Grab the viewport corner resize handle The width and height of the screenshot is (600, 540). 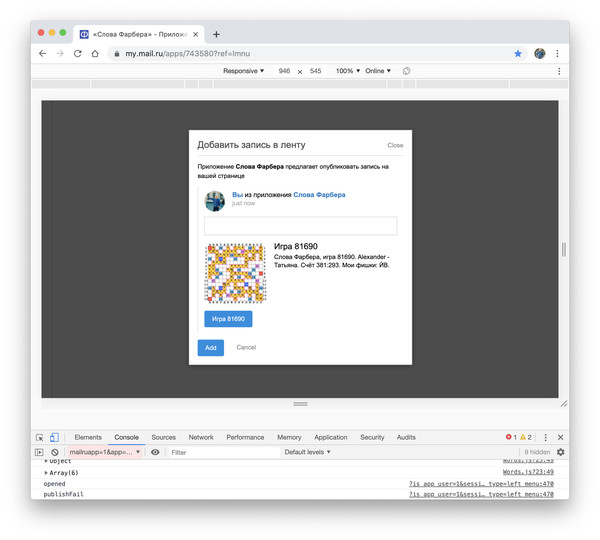coord(564,404)
